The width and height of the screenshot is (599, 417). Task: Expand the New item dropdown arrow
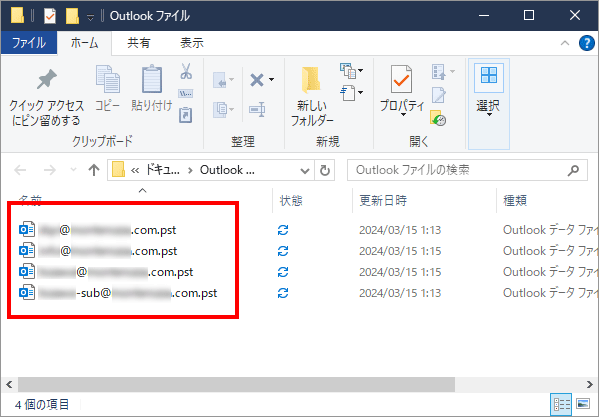point(360,71)
